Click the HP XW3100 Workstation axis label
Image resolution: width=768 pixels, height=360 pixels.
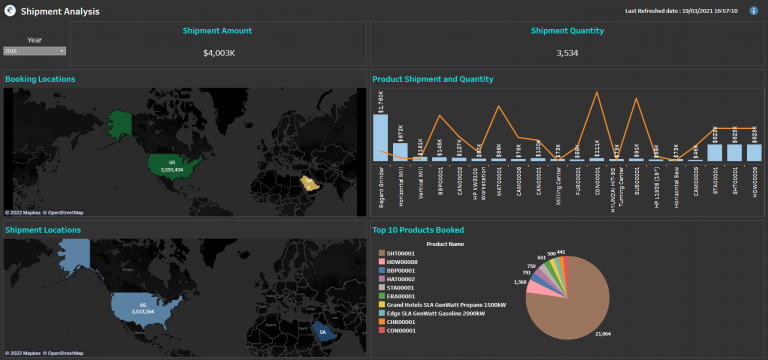click(x=479, y=185)
